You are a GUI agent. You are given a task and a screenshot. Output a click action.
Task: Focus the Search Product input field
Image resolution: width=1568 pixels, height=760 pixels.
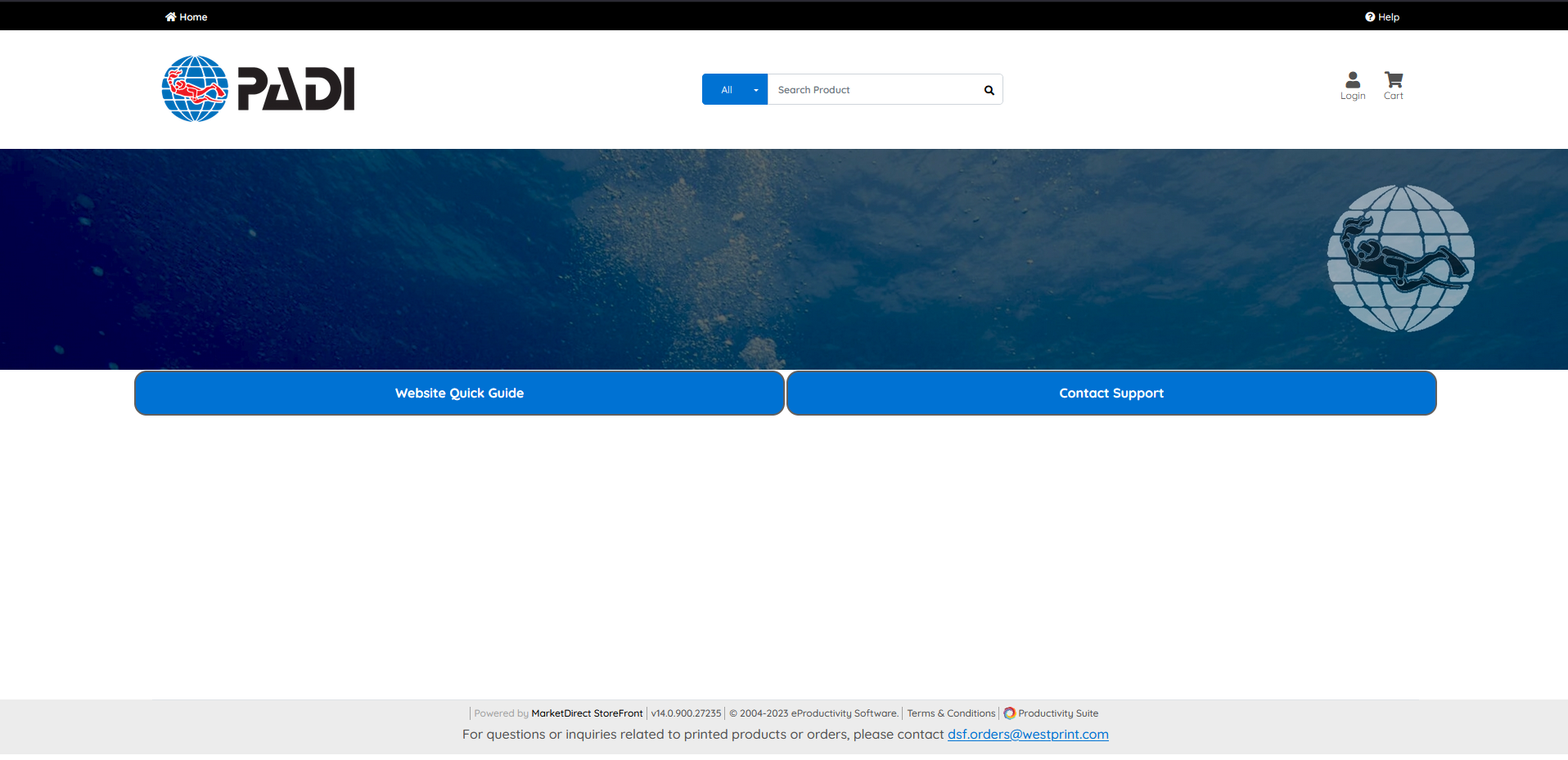pyautogui.click(x=876, y=90)
